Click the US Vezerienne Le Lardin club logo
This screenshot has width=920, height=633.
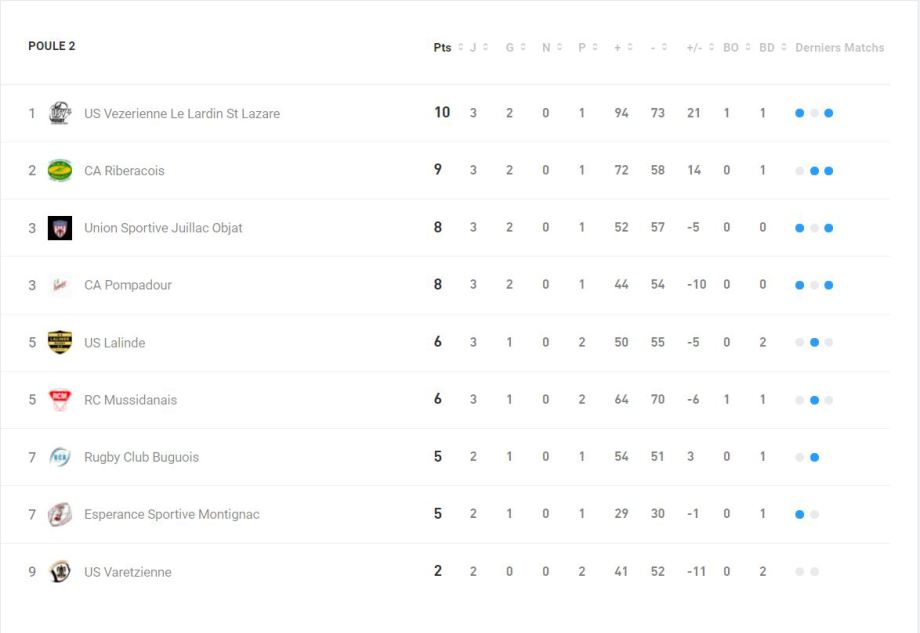(60, 113)
